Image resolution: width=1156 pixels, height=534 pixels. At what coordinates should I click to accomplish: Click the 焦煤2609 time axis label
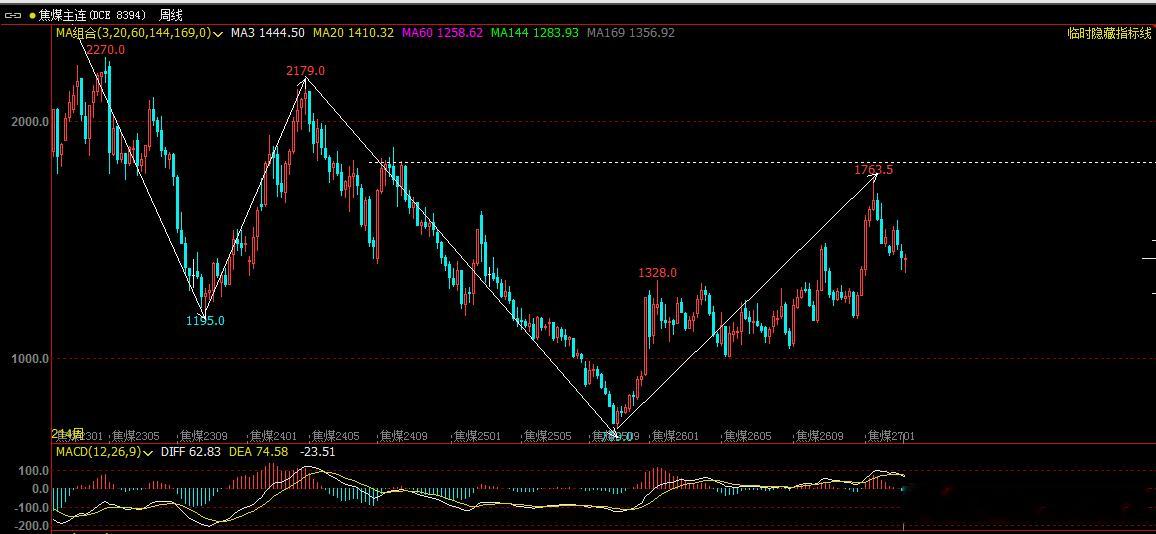point(819,436)
